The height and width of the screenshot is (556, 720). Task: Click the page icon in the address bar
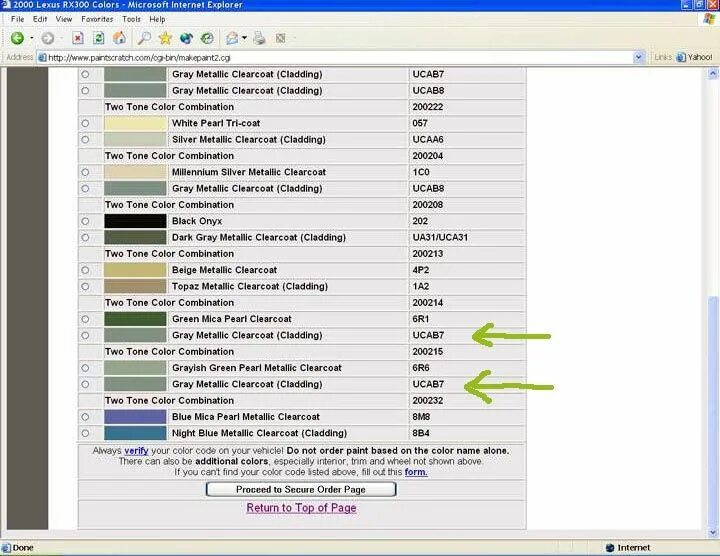point(42,57)
